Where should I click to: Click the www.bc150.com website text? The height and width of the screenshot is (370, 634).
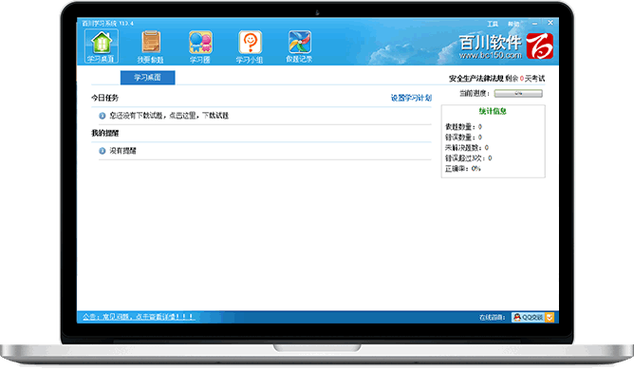pyautogui.click(x=490, y=55)
